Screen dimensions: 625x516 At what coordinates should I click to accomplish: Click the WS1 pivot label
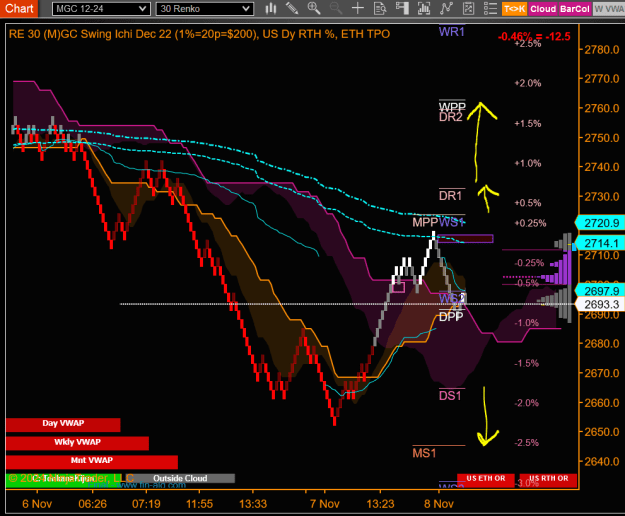click(452, 222)
